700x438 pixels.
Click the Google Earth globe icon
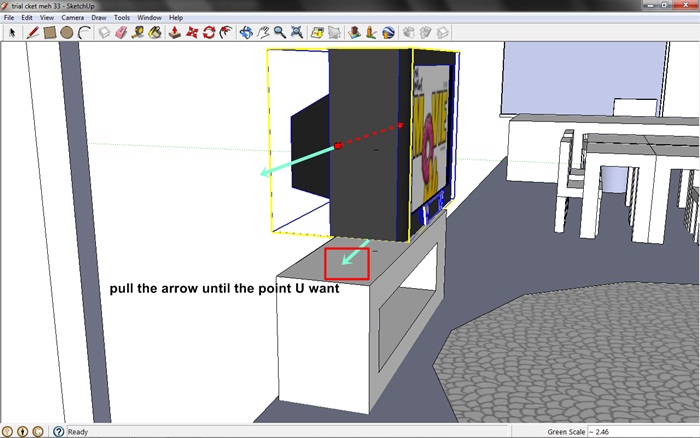point(388,33)
